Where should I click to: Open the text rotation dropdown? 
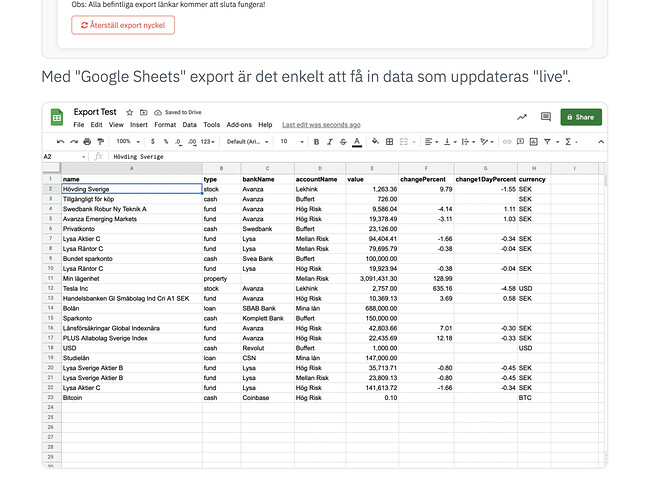tap(487, 142)
